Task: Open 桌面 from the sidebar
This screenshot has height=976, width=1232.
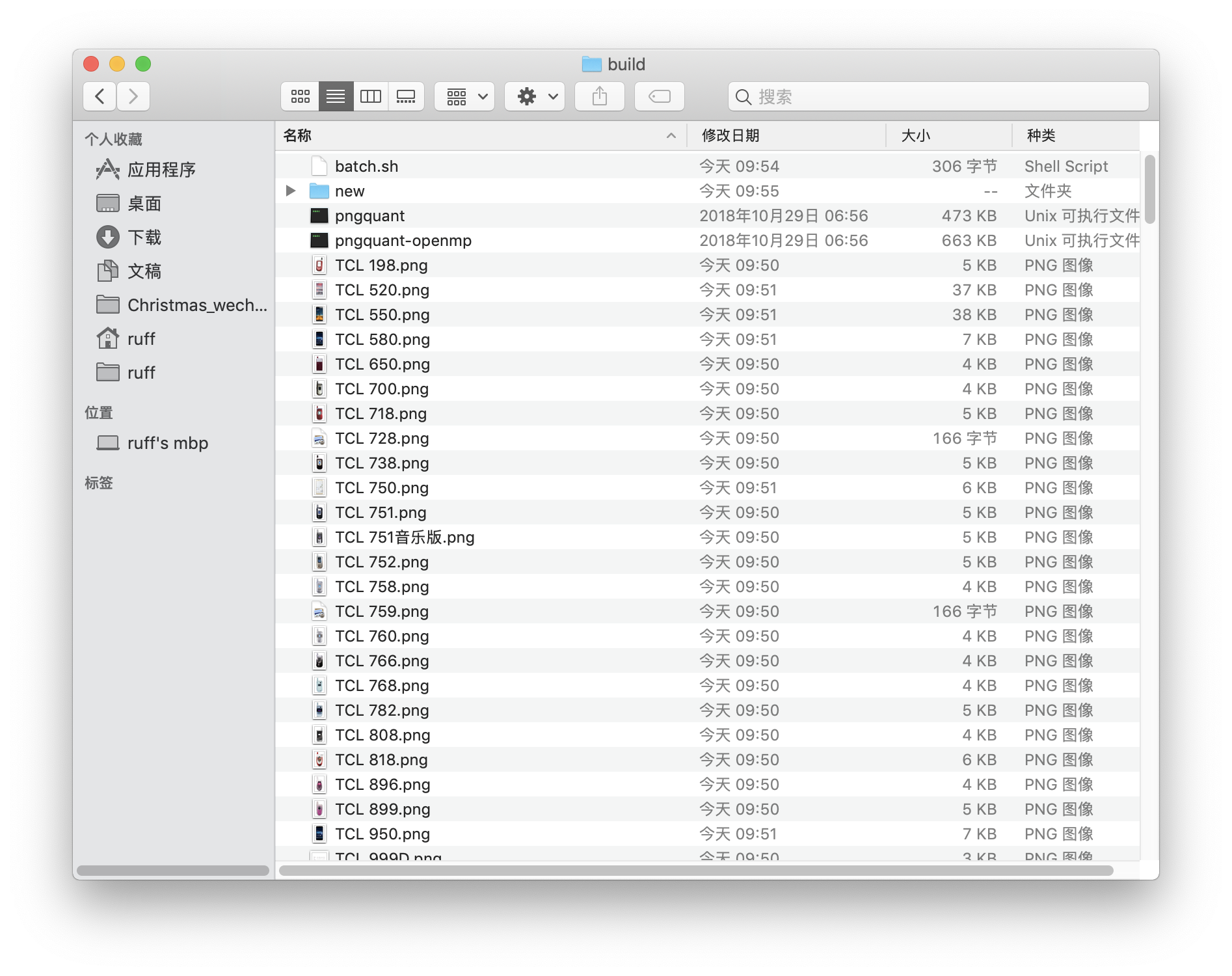Action: pos(144,203)
